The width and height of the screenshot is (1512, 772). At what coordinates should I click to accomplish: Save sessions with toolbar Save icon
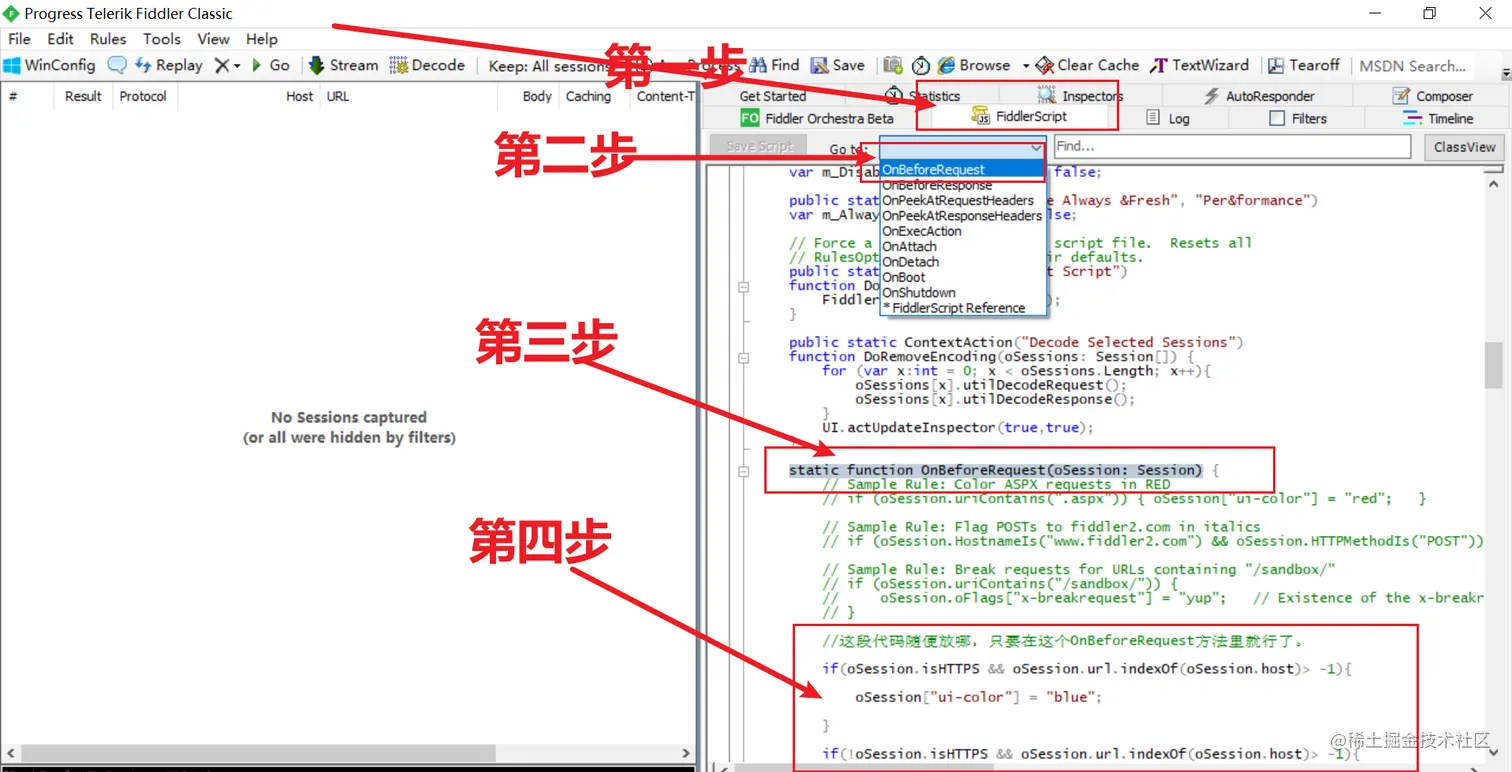coord(838,65)
